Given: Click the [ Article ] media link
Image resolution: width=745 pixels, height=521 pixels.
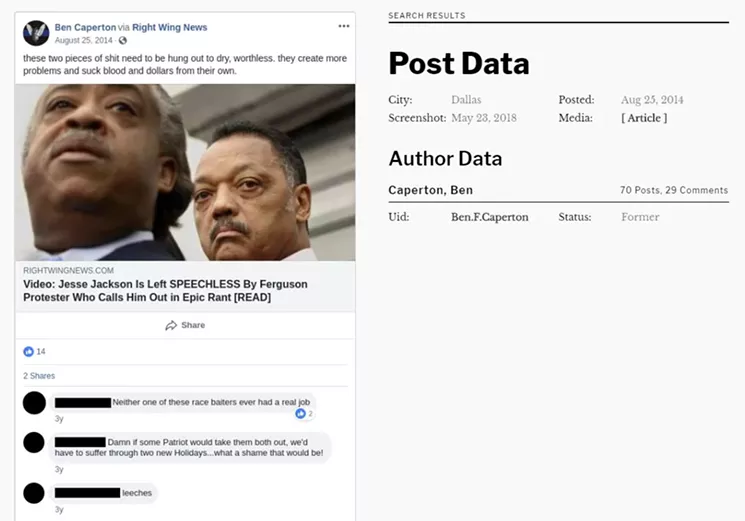Looking at the screenshot, I should (644, 118).
